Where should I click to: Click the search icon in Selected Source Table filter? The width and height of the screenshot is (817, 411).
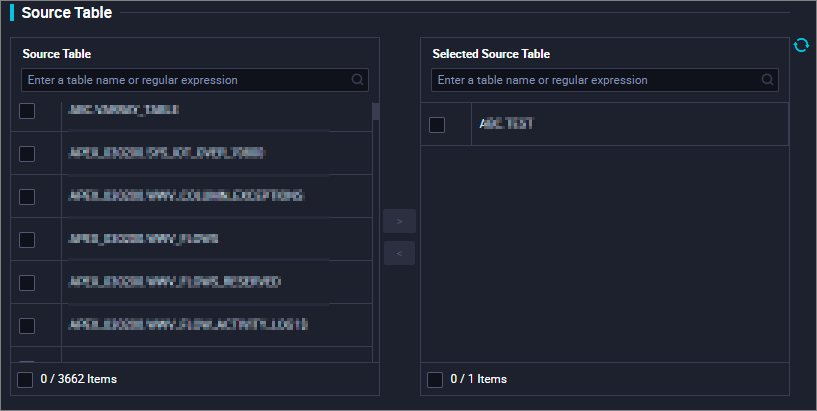tap(767, 80)
